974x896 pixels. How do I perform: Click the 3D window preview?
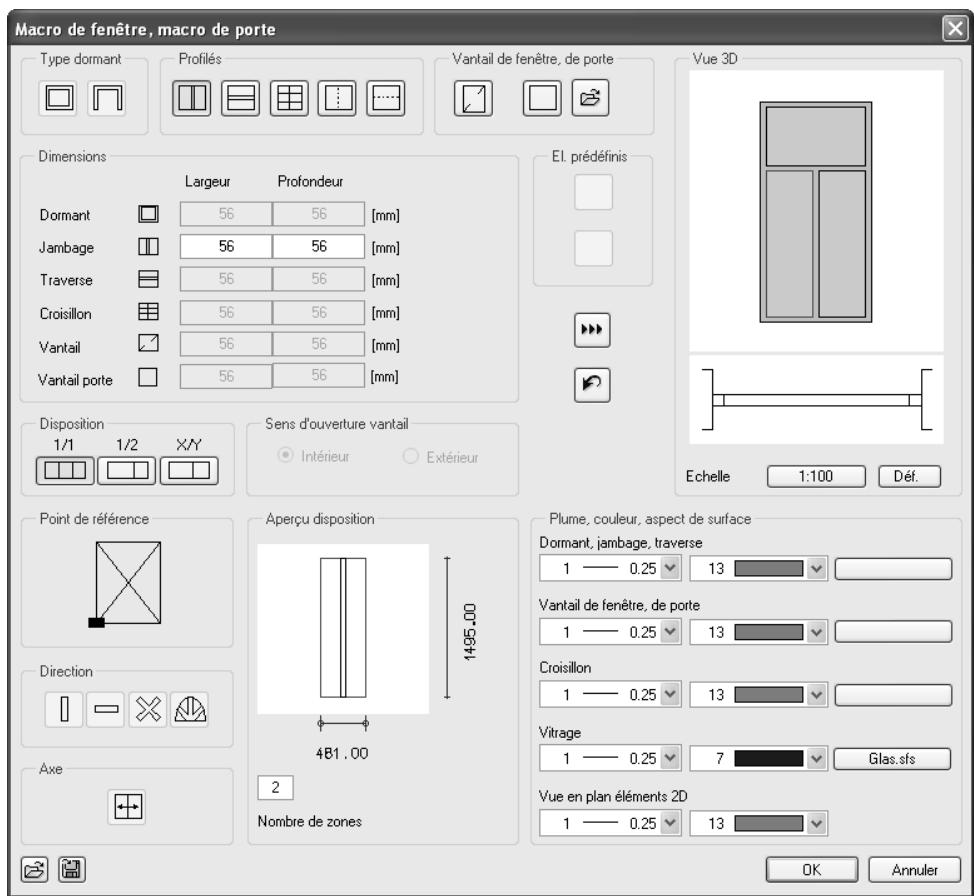pos(816,211)
